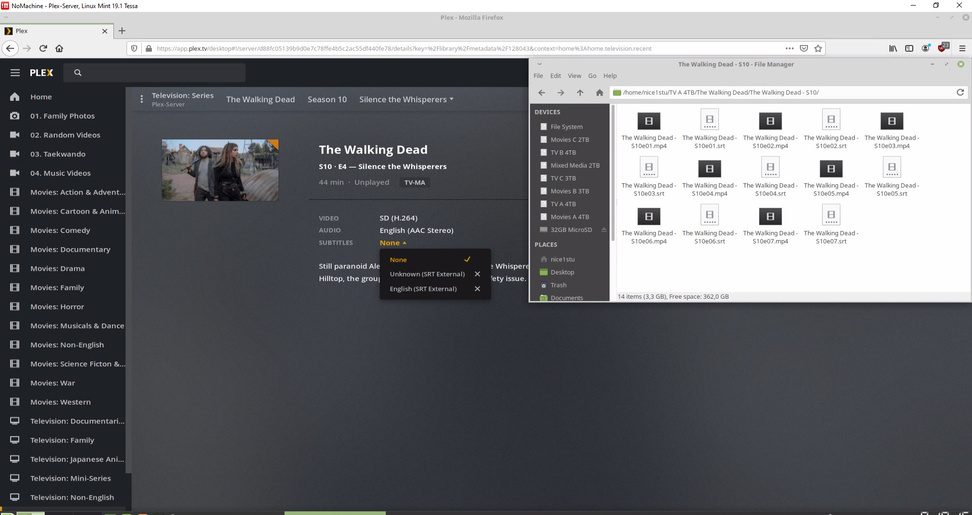
Task: Remove the Unknown (SRT External) subtitle
Action: [477, 274]
